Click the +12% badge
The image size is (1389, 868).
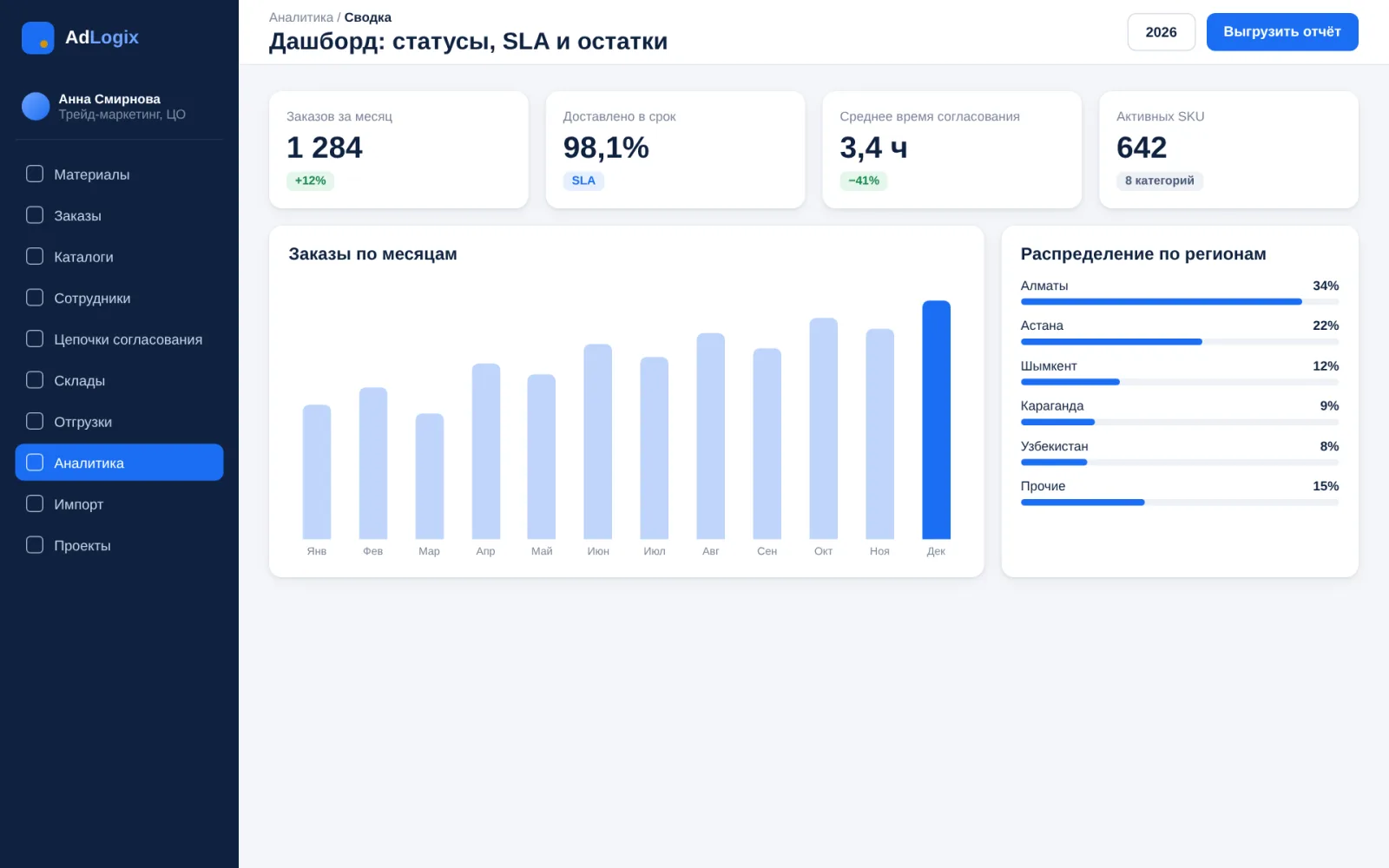coord(310,181)
